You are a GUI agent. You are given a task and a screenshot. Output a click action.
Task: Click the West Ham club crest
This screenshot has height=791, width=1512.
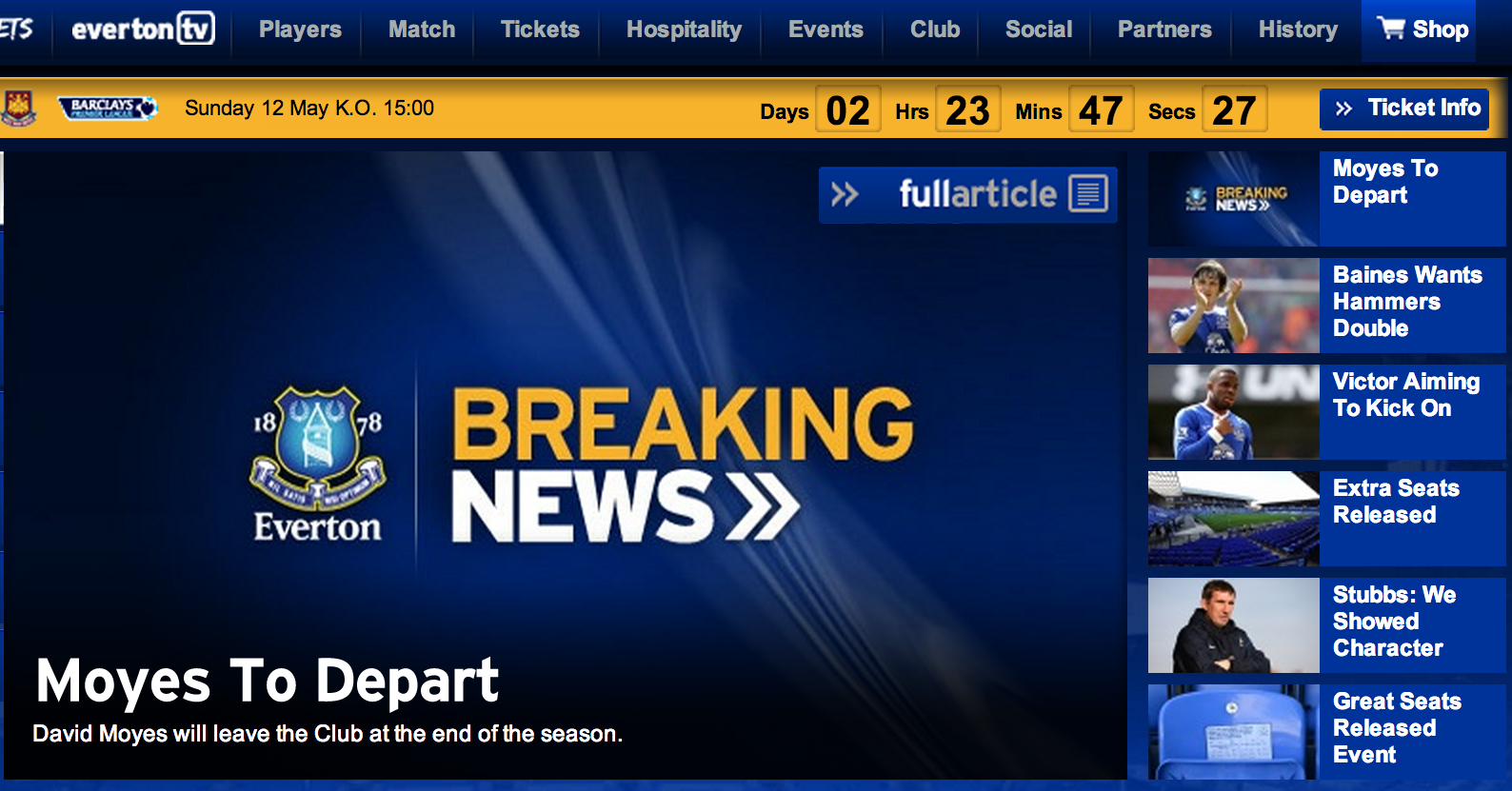(x=18, y=109)
